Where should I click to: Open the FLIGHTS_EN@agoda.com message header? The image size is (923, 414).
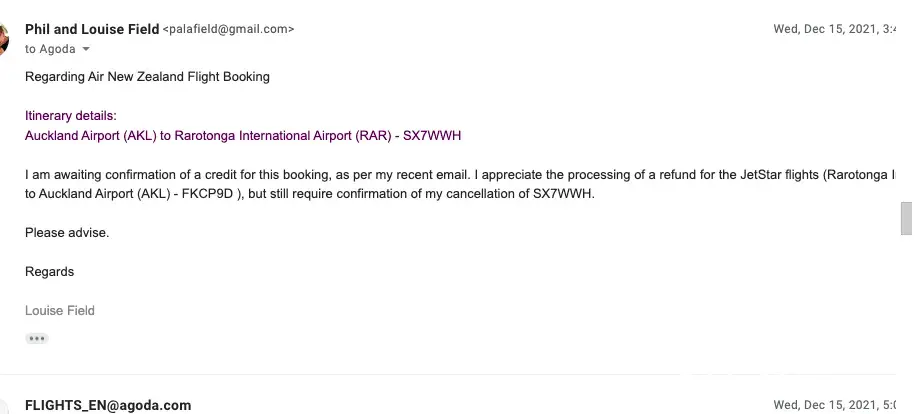[108, 405]
